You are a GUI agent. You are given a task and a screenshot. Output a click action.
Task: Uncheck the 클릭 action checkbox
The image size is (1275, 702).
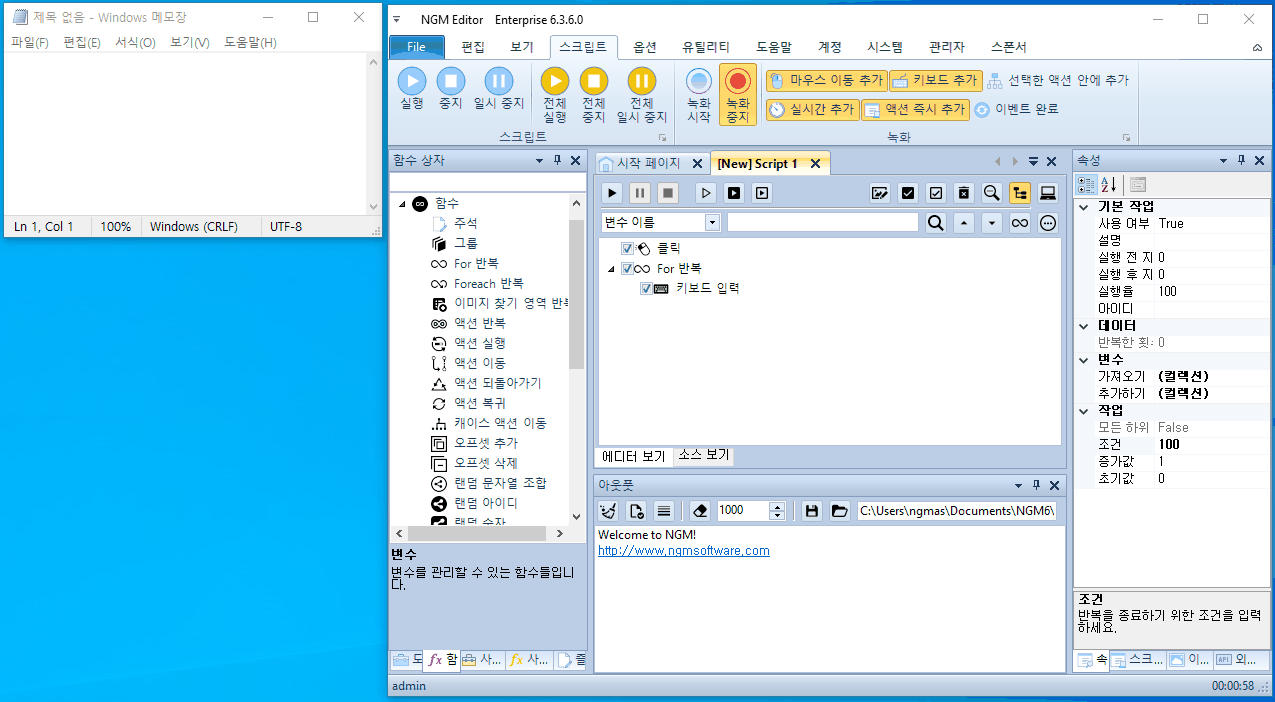pyautogui.click(x=627, y=248)
